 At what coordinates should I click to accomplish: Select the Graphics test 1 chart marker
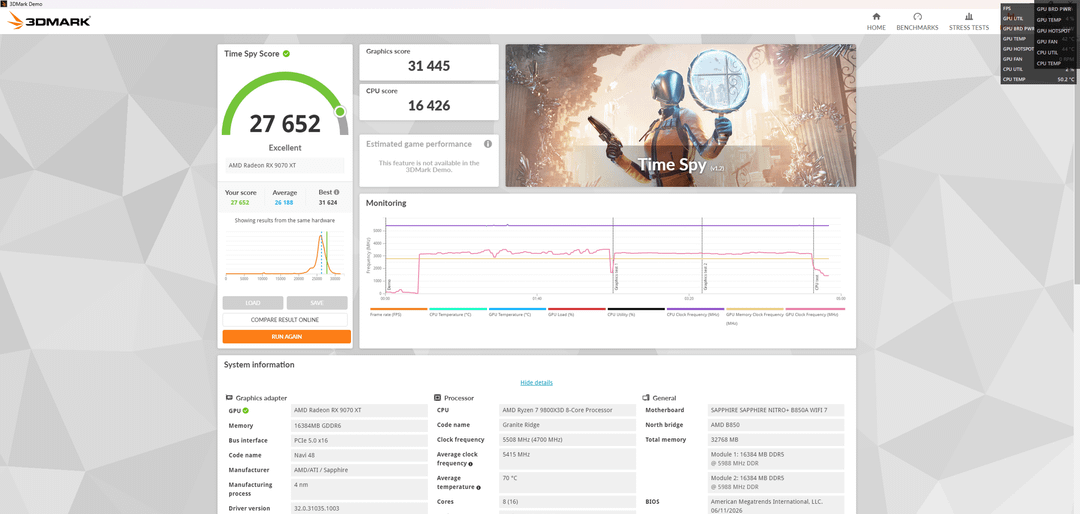[616, 277]
